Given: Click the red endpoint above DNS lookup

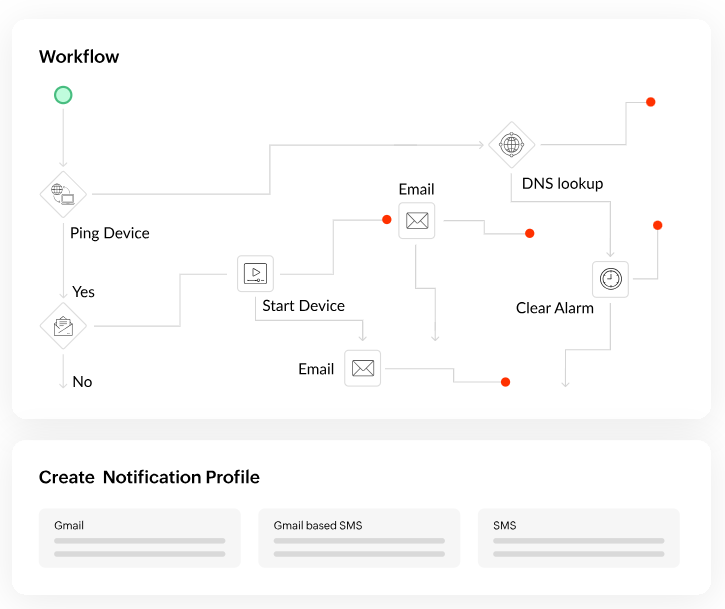Looking at the screenshot, I should tap(650, 102).
